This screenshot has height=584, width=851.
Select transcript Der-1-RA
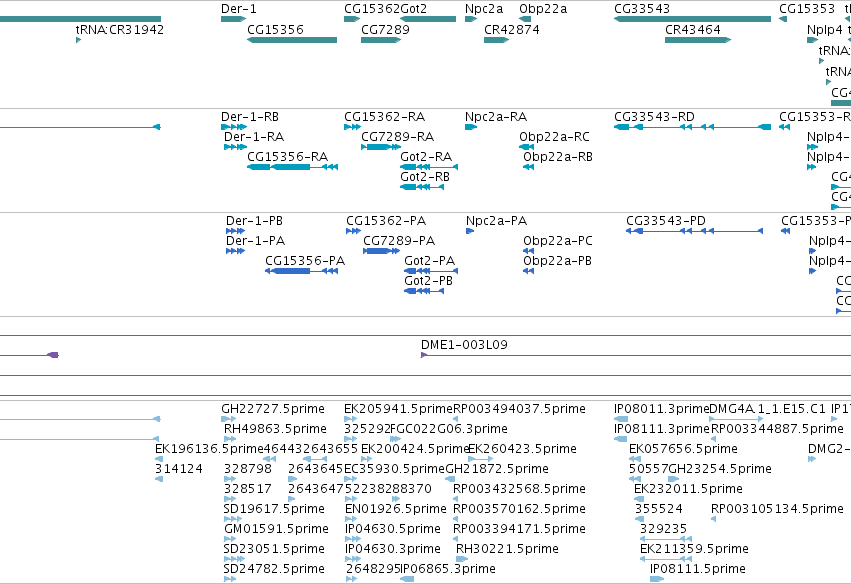pyautogui.click(x=236, y=147)
